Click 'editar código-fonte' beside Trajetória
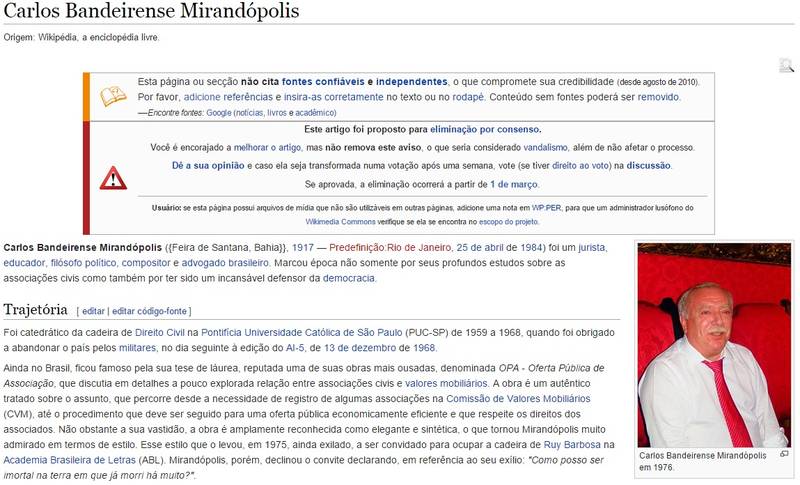 (149, 311)
